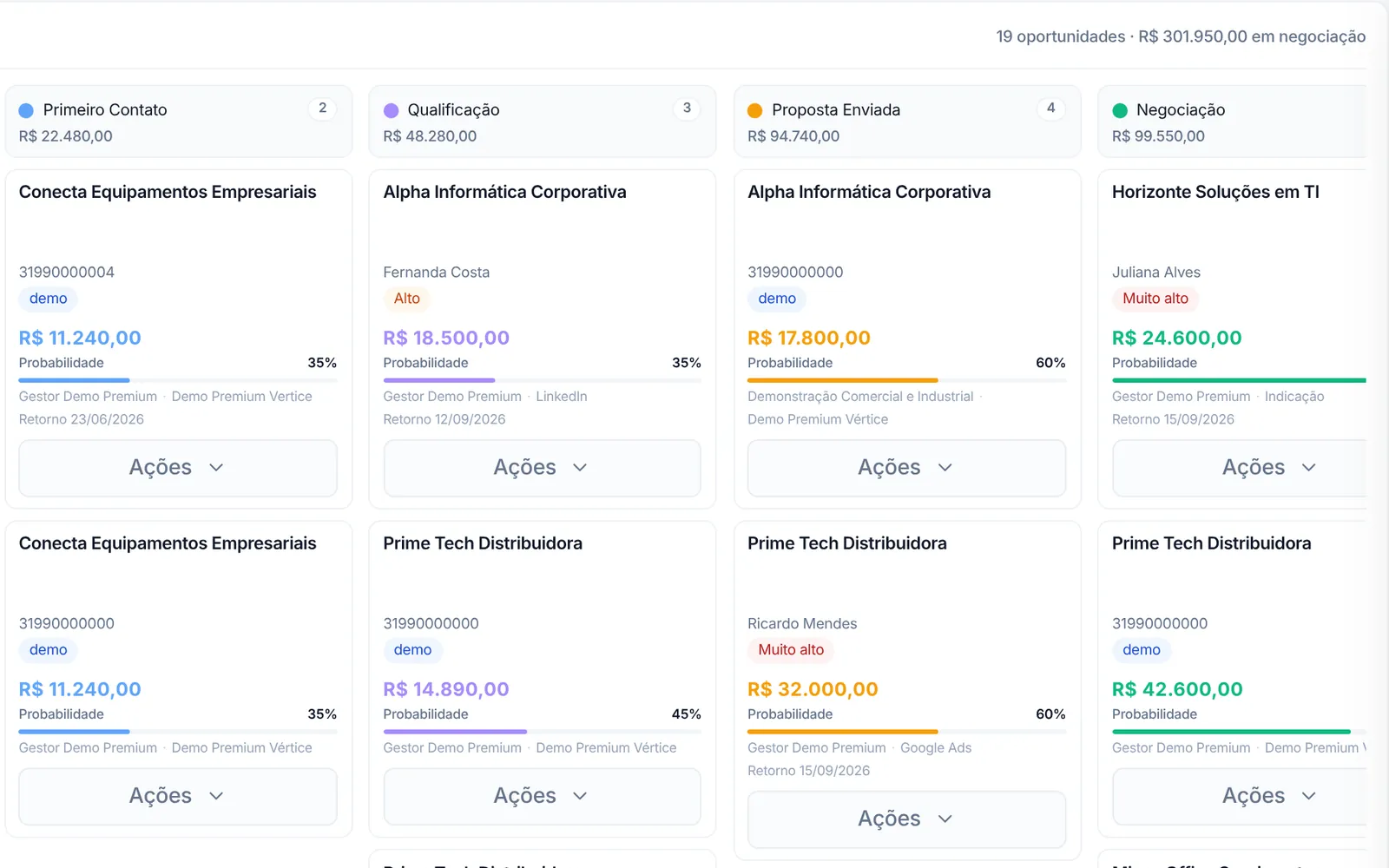1389x868 pixels.
Task: Click the demo tag under phone 31990000004
Action: tap(48, 299)
